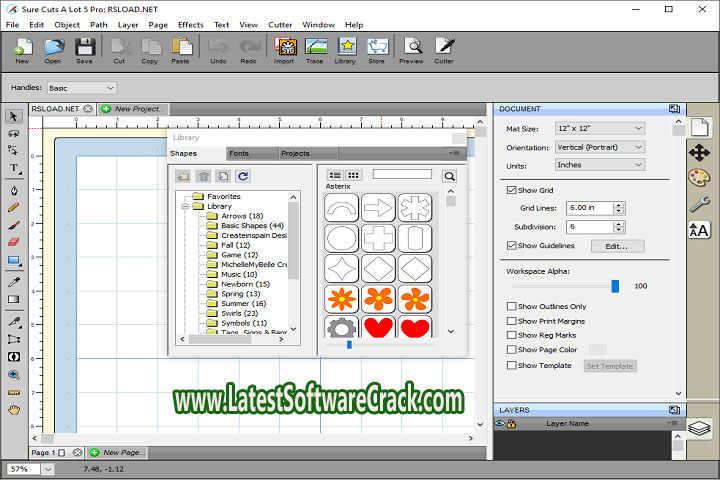Save the project with Save icon

[84, 51]
